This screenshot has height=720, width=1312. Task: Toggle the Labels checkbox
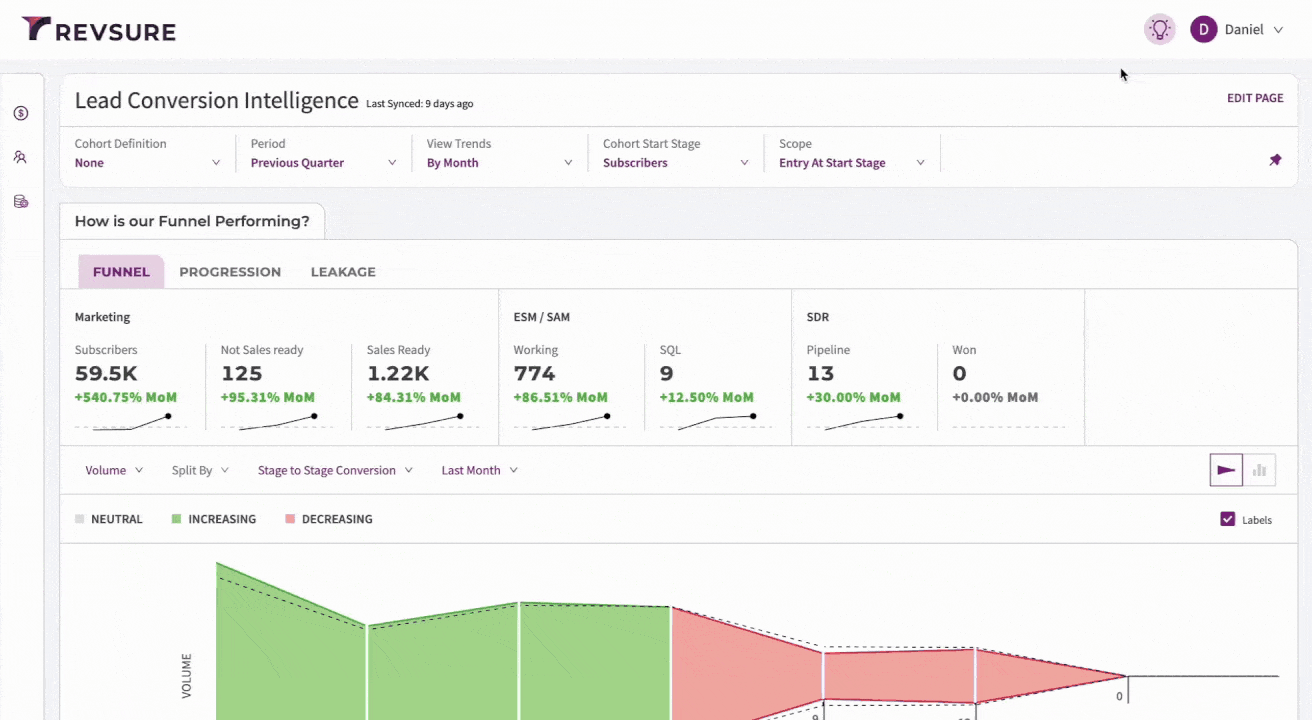(1228, 519)
